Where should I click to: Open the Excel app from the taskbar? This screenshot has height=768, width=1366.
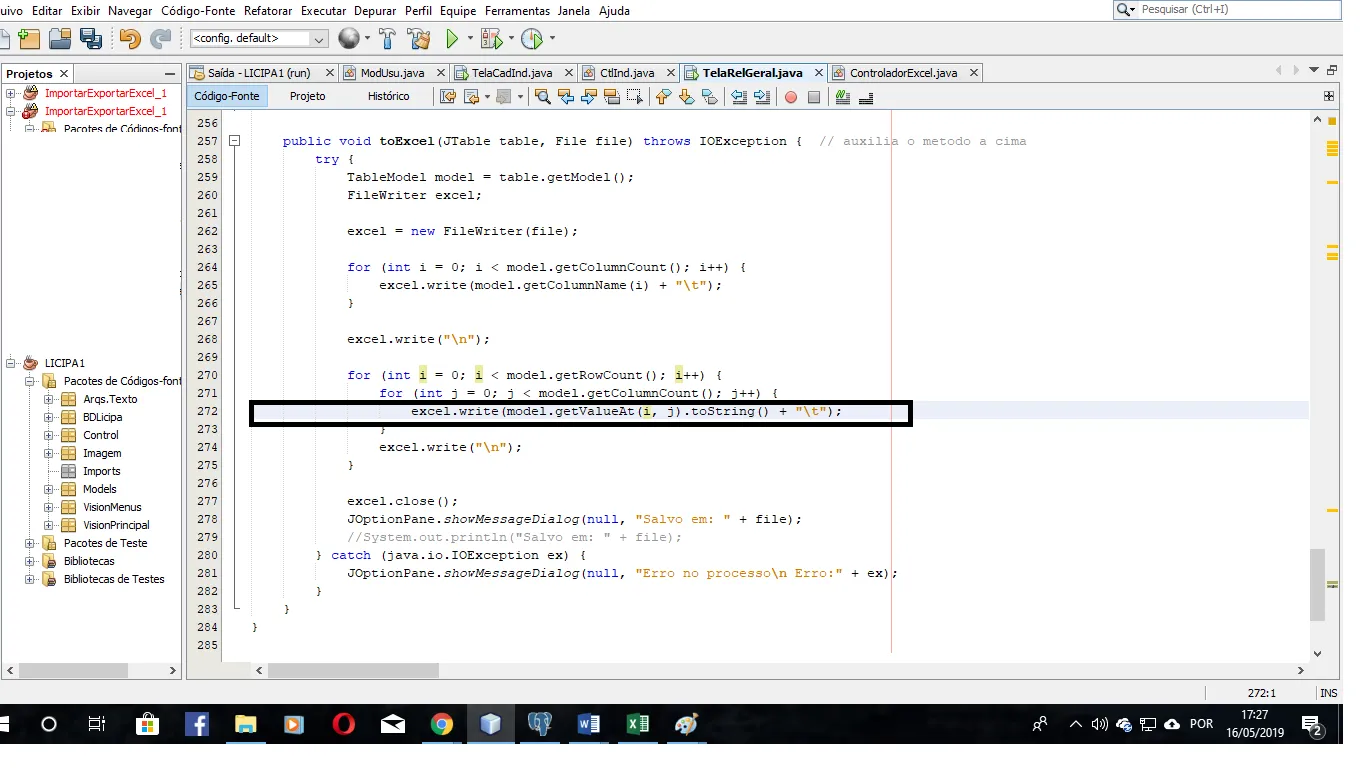pos(638,725)
